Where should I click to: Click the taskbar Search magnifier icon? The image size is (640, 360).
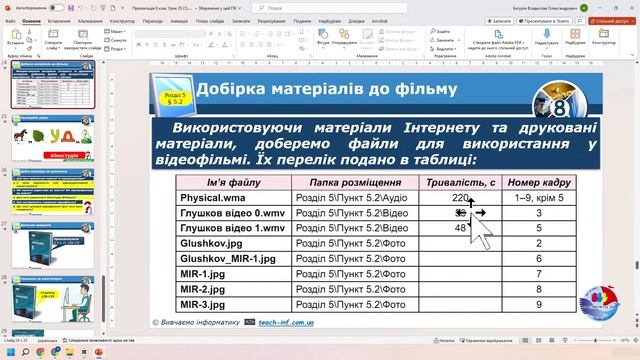[x=25, y=352]
